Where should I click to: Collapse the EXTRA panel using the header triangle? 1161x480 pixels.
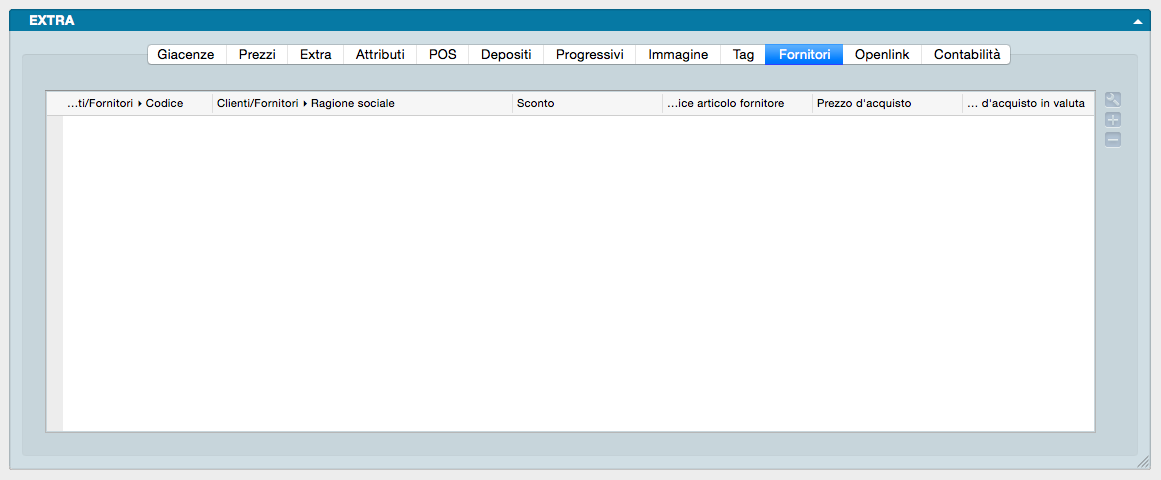tap(1137, 20)
